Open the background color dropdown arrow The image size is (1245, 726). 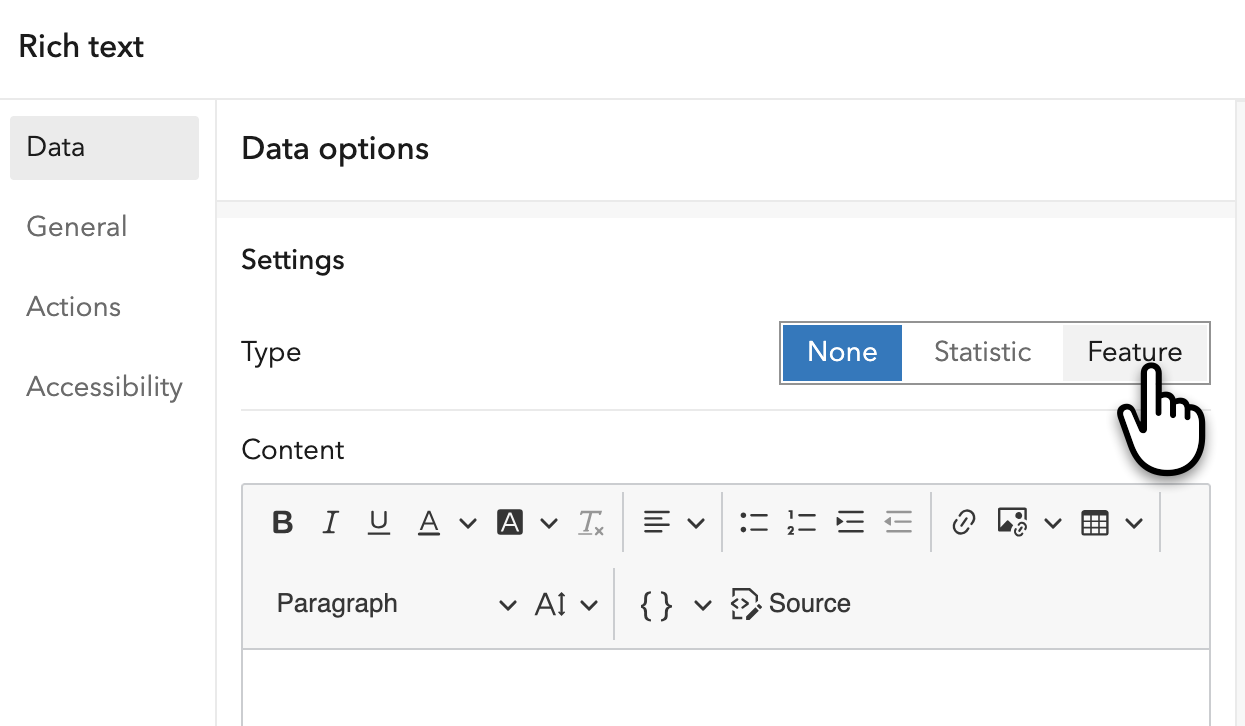pyautogui.click(x=548, y=523)
